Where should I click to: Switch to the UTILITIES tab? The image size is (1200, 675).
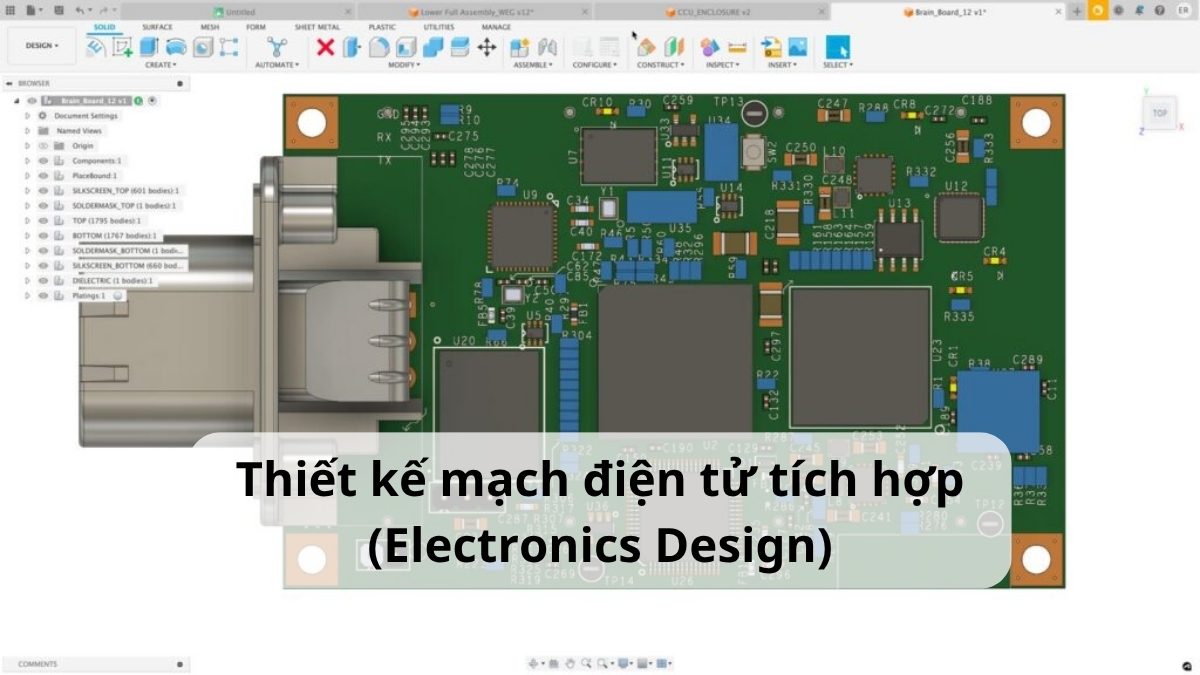(438, 27)
